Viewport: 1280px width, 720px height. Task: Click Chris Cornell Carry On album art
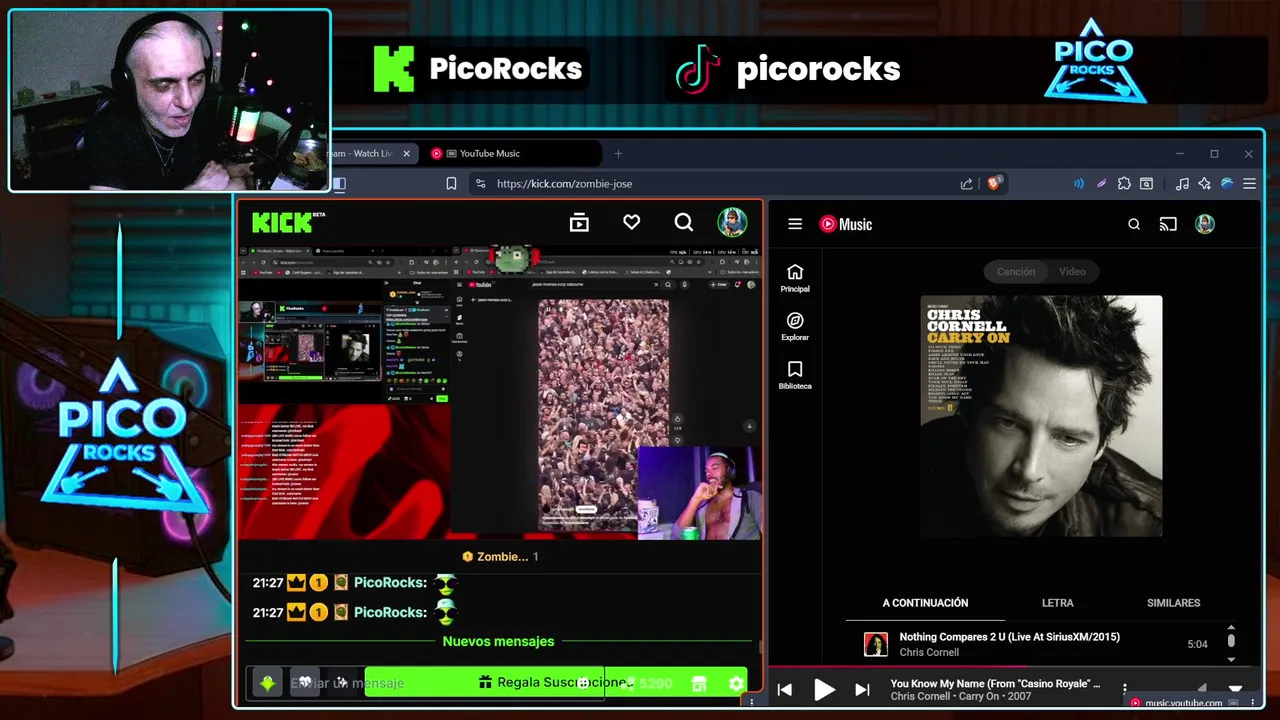click(1041, 416)
